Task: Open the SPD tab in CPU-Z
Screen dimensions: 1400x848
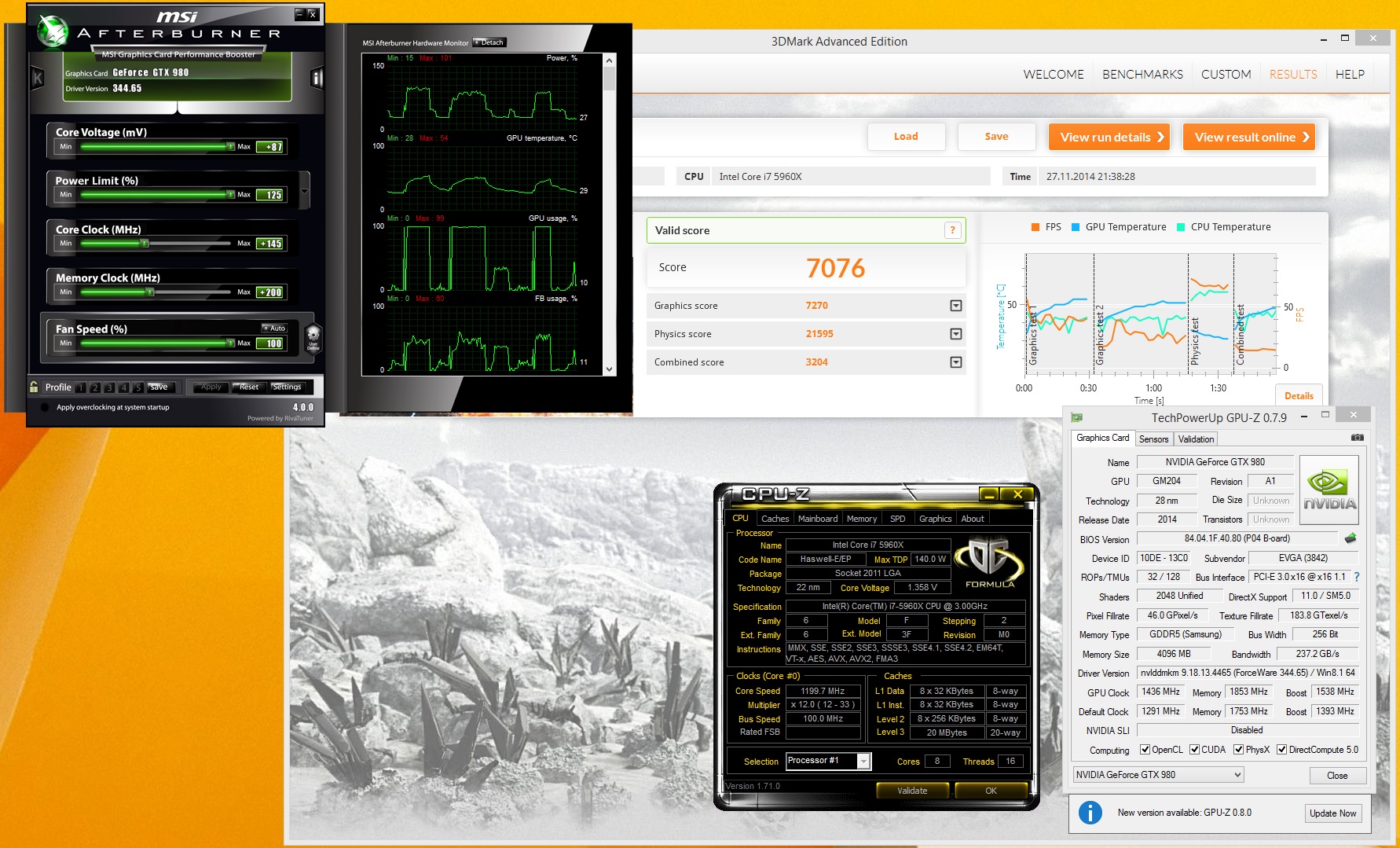Action: [x=898, y=519]
